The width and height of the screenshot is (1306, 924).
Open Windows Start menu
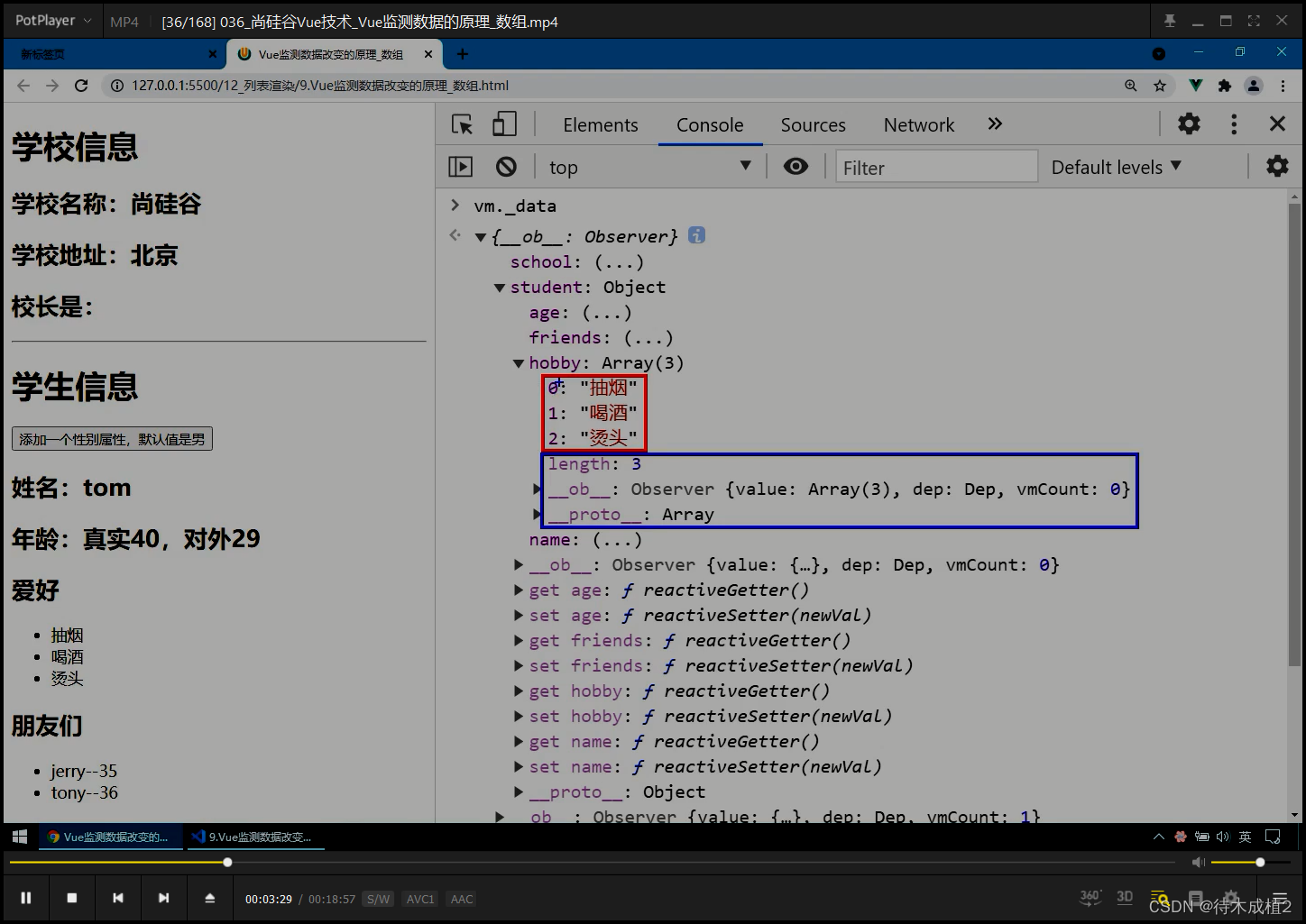(20, 837)
